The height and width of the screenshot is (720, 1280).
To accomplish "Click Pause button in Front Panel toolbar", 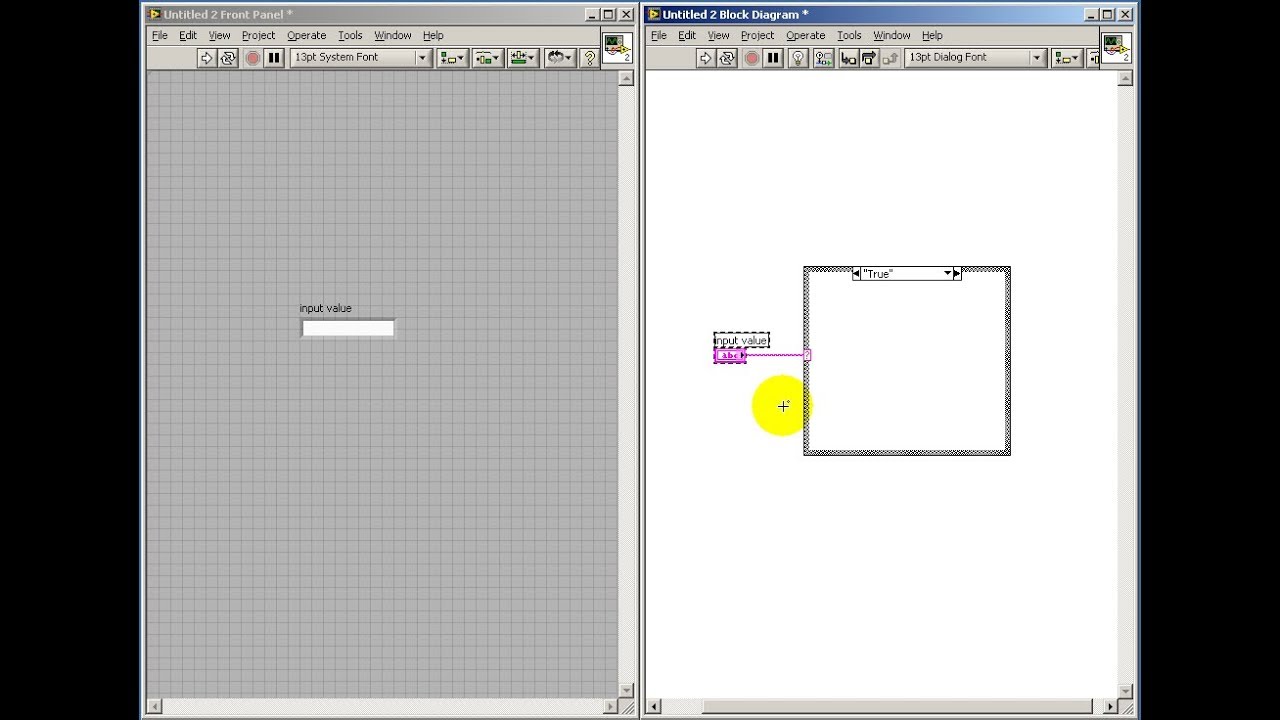I will pos(274,58).
